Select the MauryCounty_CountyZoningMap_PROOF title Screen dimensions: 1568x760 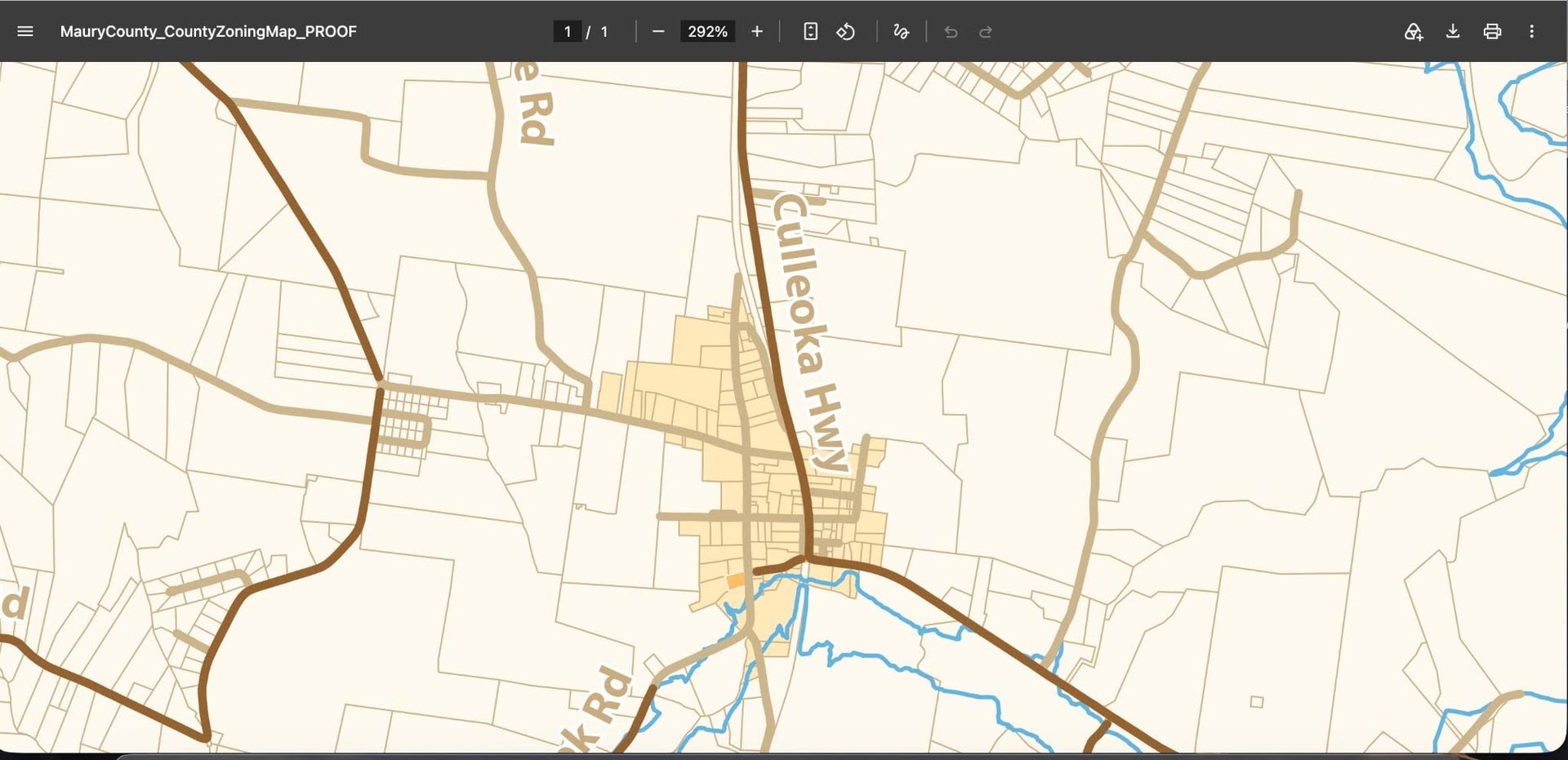click(x=208, y=31)
